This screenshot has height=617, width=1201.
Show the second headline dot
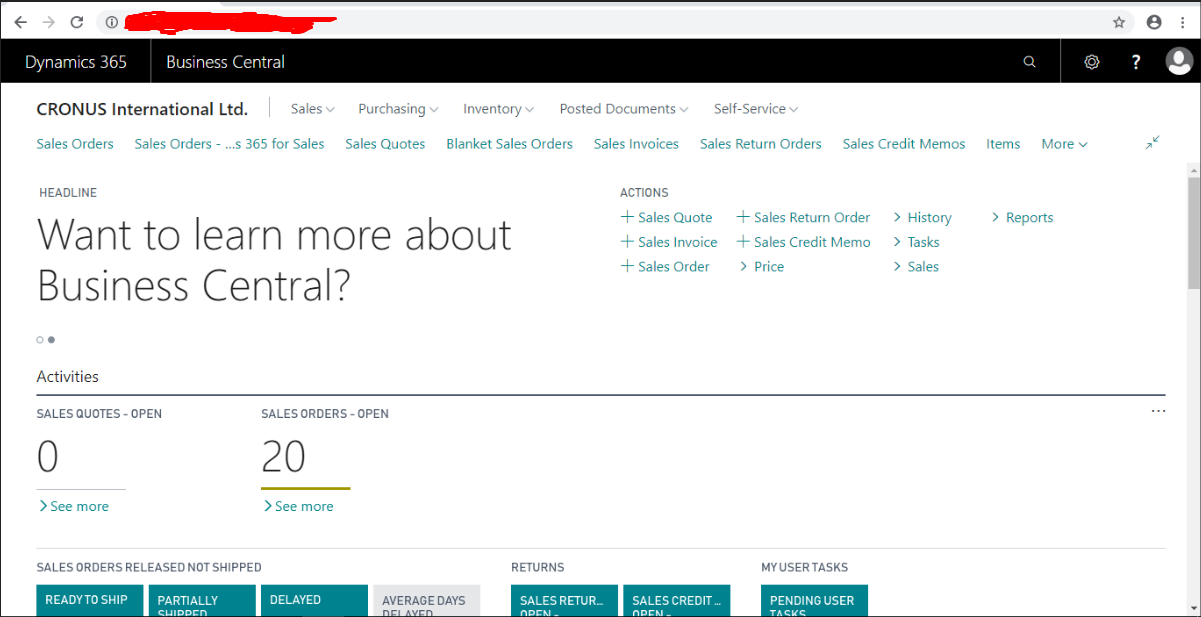tap(51, 340)
